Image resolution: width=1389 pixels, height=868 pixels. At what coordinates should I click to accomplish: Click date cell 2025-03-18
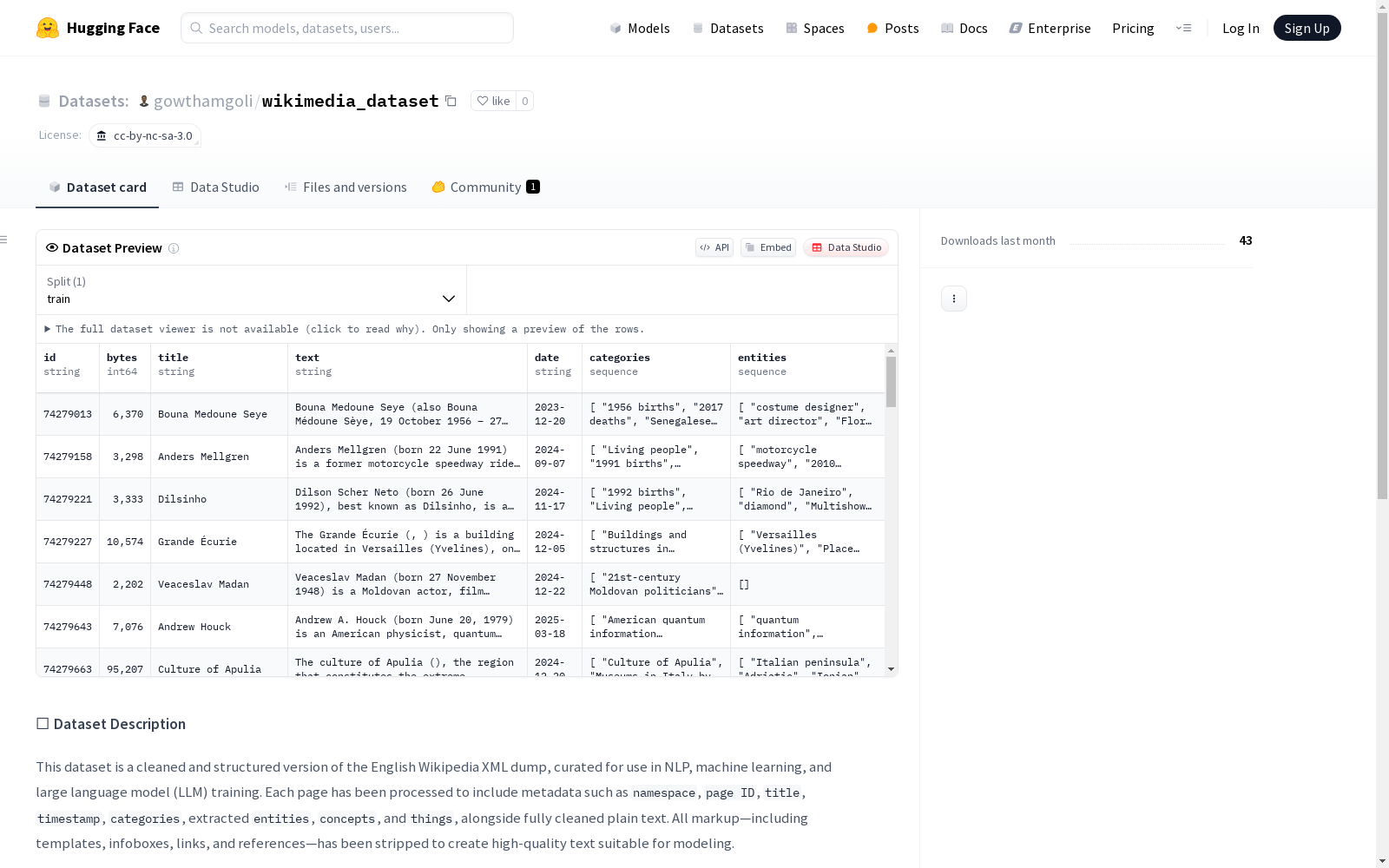click(555, 627)
